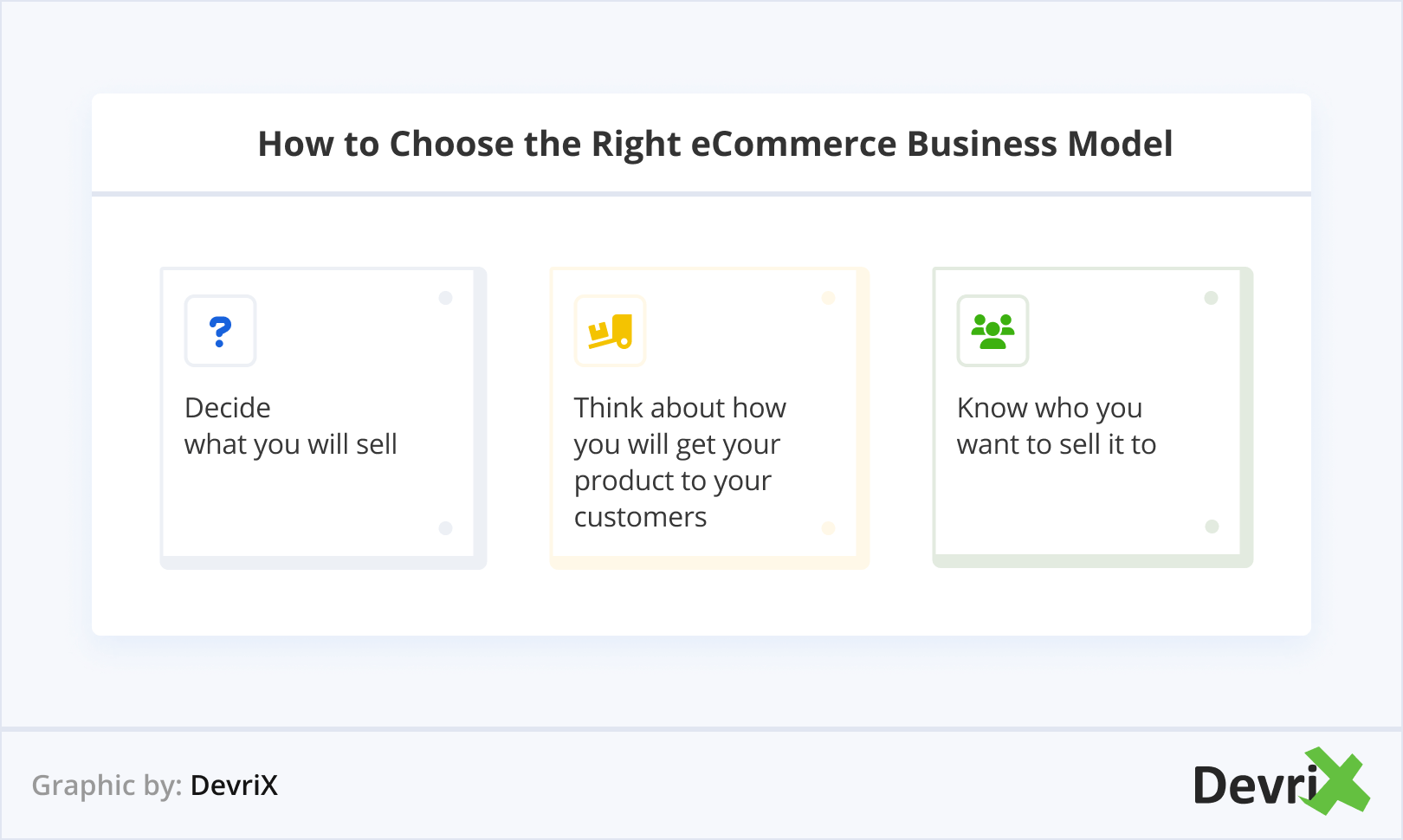Click bottom-right dot on yellow delivery card
The width and height of the screenshot is (1403, 840).
pyautogui.click(x=829, y=528)
